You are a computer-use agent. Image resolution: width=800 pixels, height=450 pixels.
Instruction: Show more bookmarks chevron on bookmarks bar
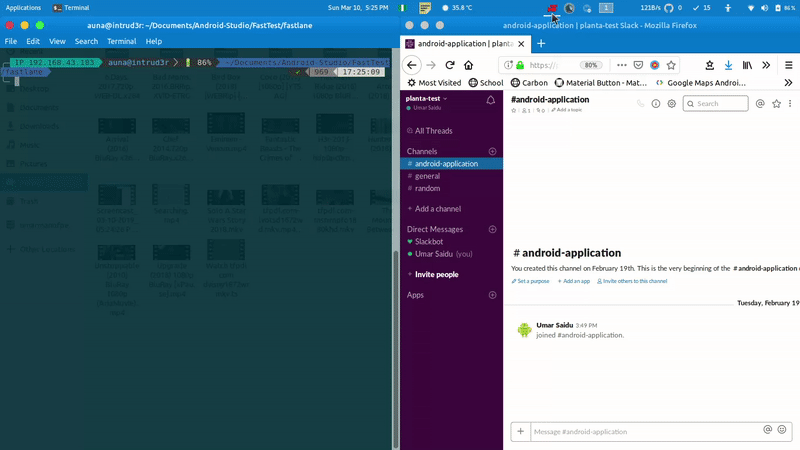[x=788, y=83]
